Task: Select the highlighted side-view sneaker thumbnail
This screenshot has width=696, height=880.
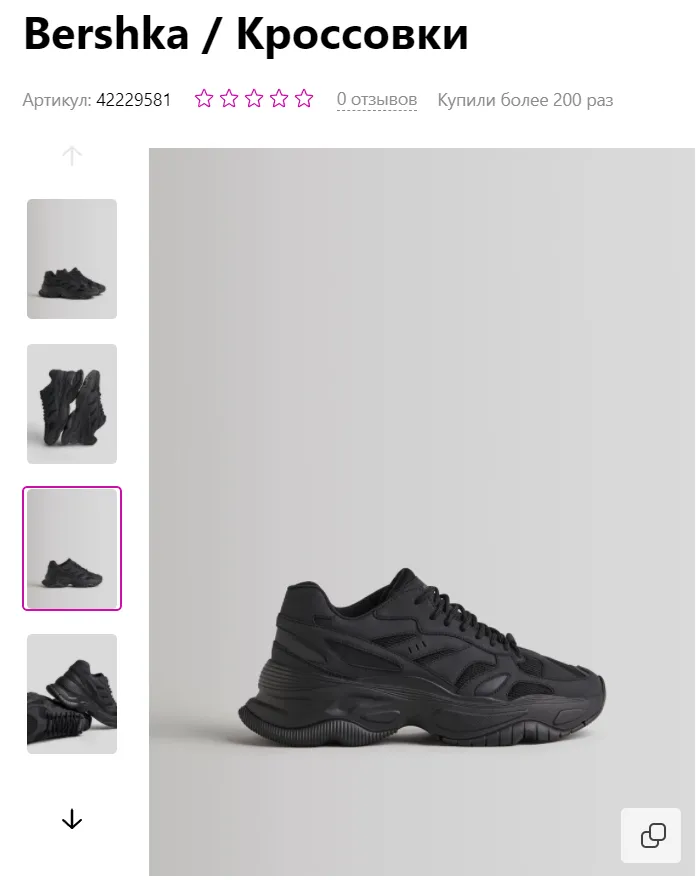Action: click(72, 548)
